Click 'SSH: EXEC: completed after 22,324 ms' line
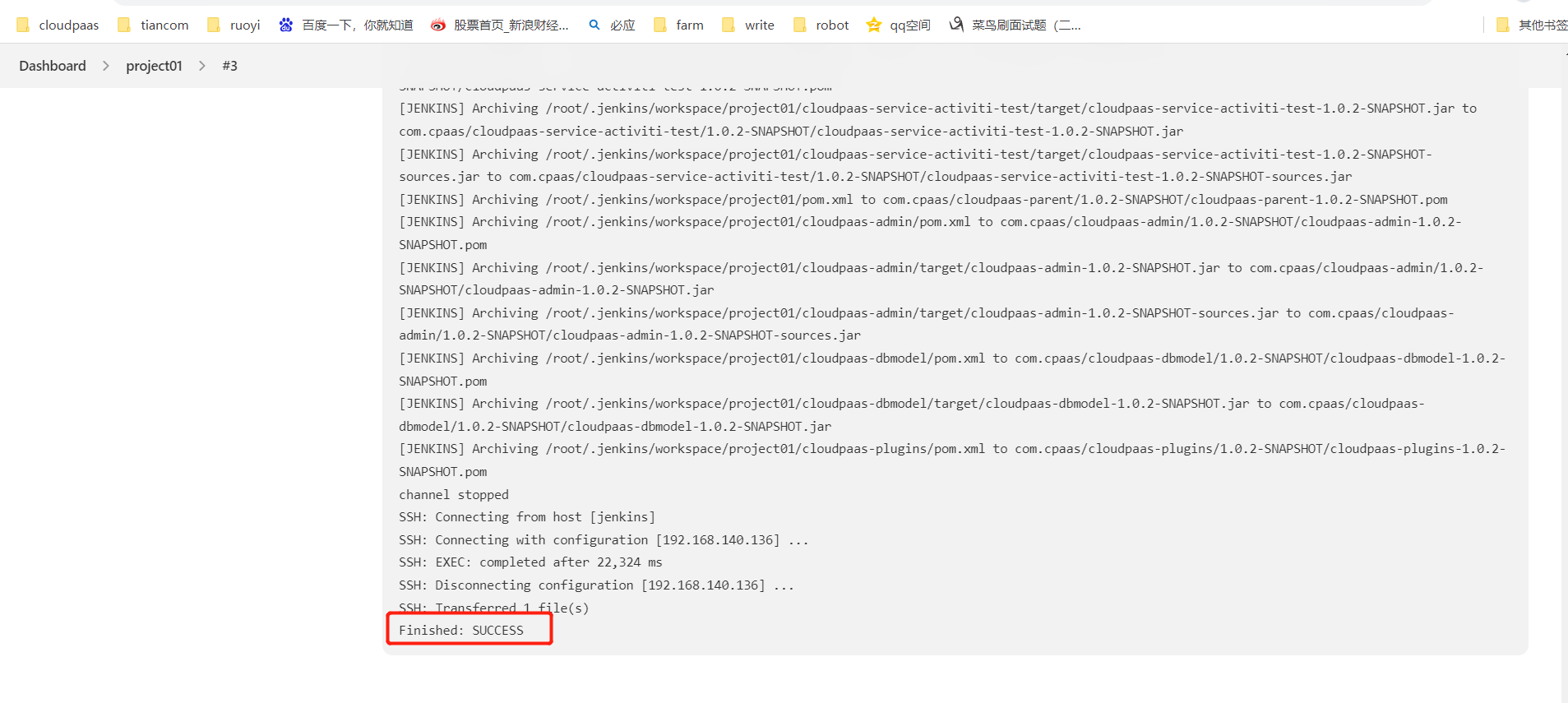The width and height of the screenshot is (1568, 703). [x=530, y=562]
